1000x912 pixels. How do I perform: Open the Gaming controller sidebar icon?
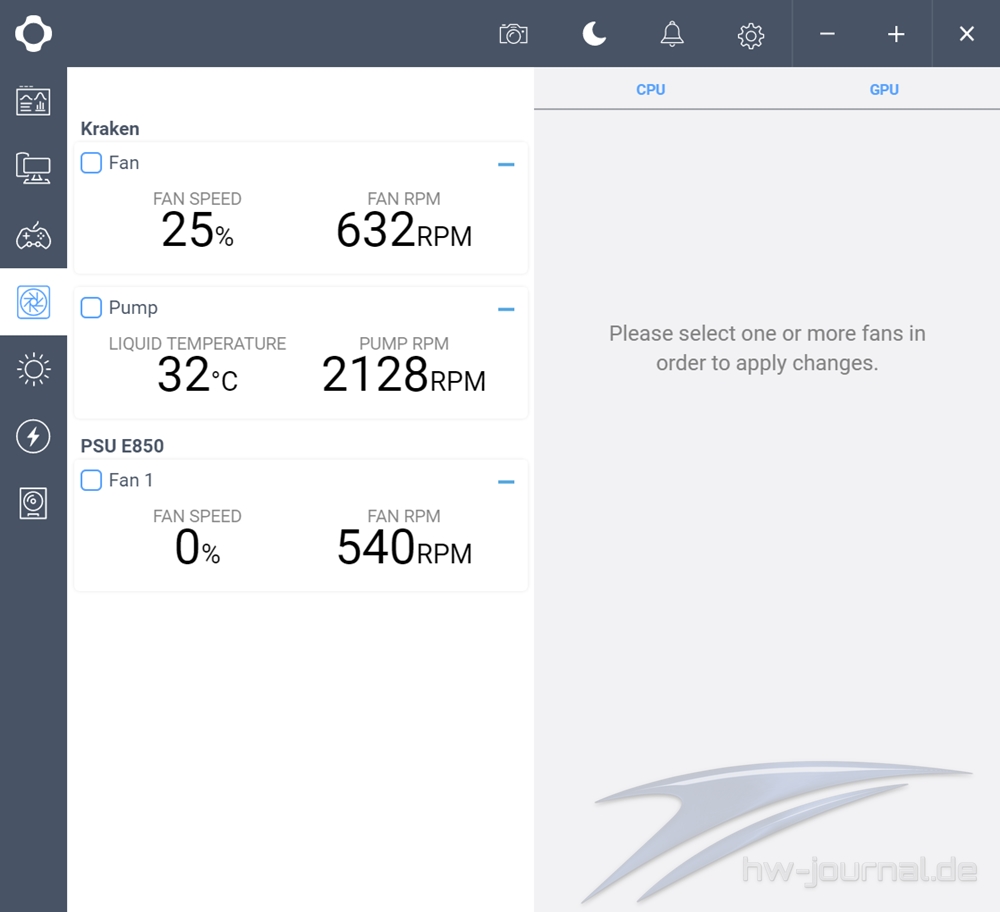tap(33, 235)
